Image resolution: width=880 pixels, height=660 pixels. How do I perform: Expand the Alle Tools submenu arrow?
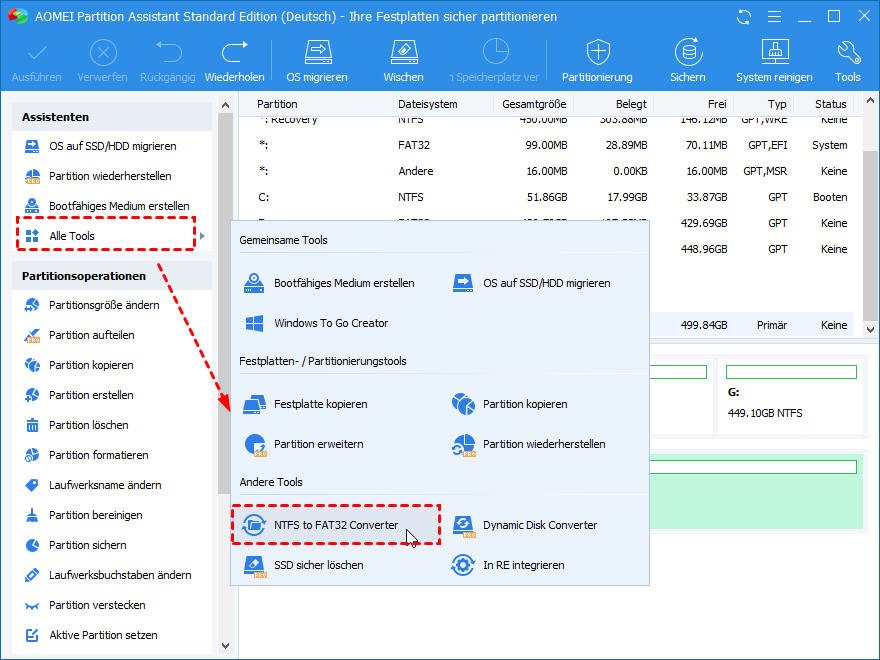coord(203,236)
